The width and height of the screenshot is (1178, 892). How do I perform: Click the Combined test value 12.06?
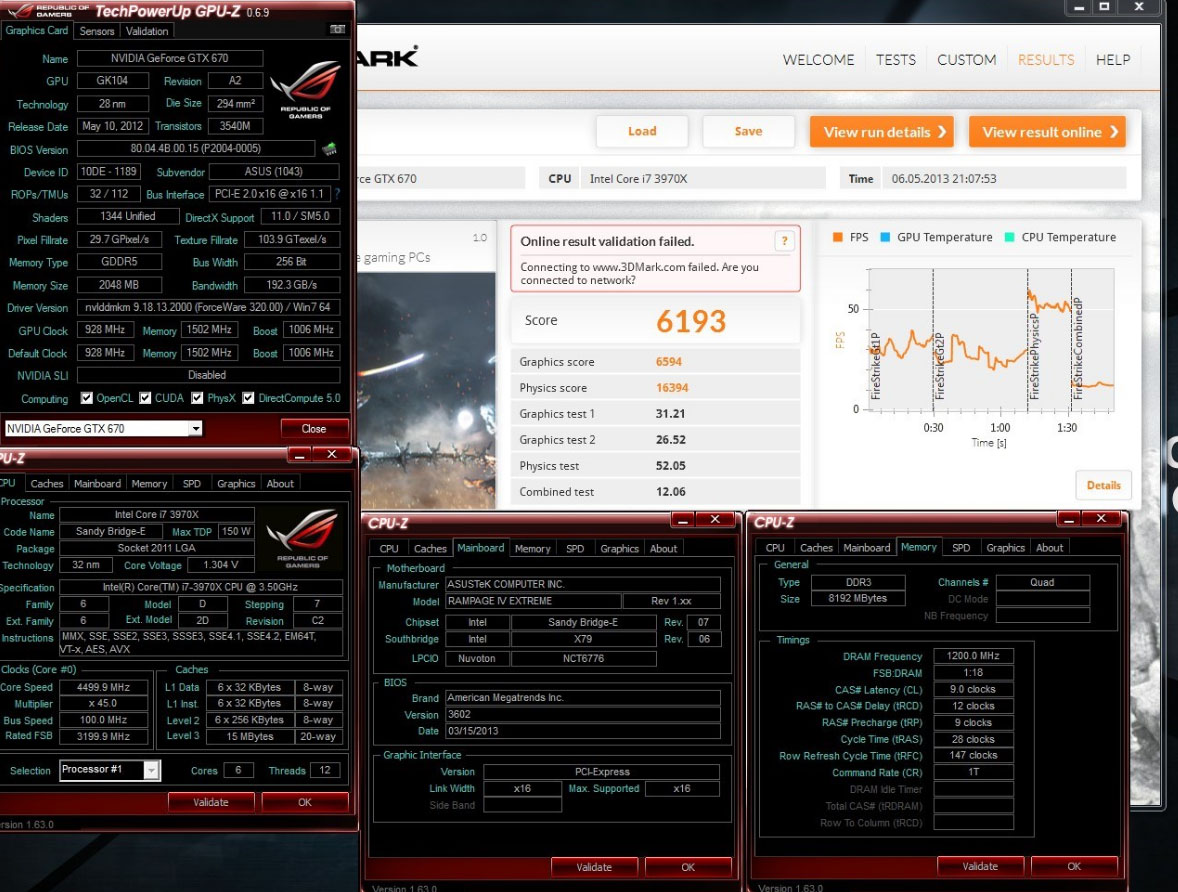670,491
